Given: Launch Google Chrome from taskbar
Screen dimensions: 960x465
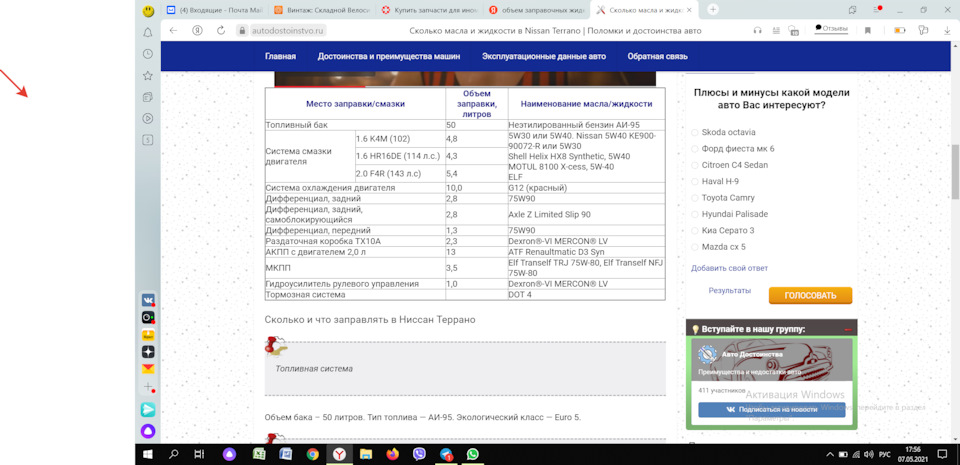Looking at the screenshot, I should click(312, 455).
